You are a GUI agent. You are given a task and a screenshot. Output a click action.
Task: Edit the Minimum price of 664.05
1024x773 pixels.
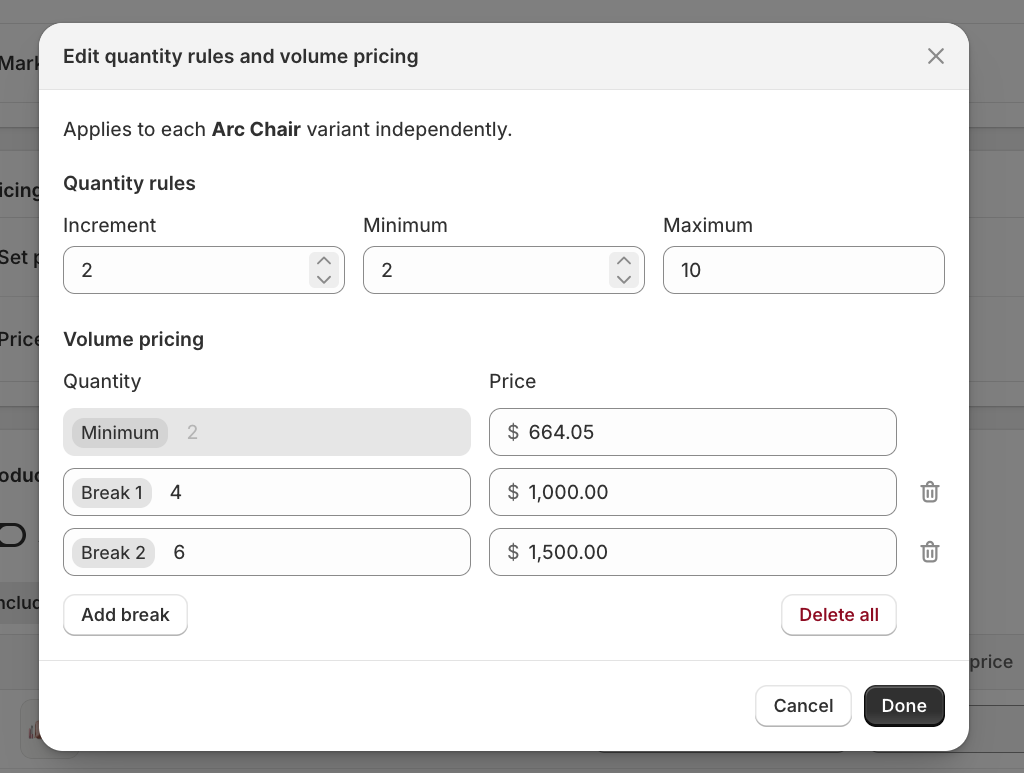tap(692, 432)
